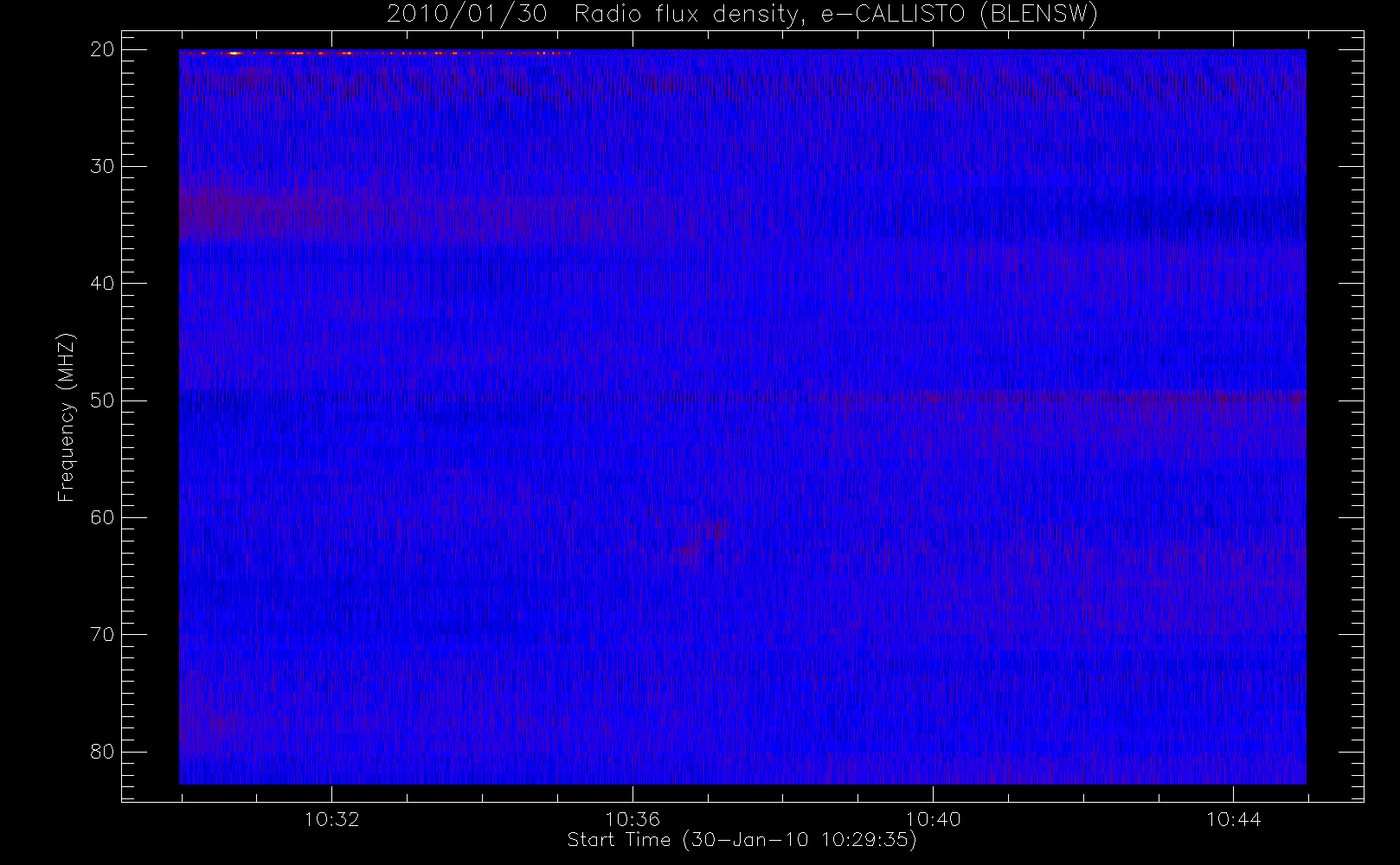This screenshot has height=865, width=1400.
Task: Click the 'Start Time (30-Jan-10 10:29:35)' label
Action: 742,840
